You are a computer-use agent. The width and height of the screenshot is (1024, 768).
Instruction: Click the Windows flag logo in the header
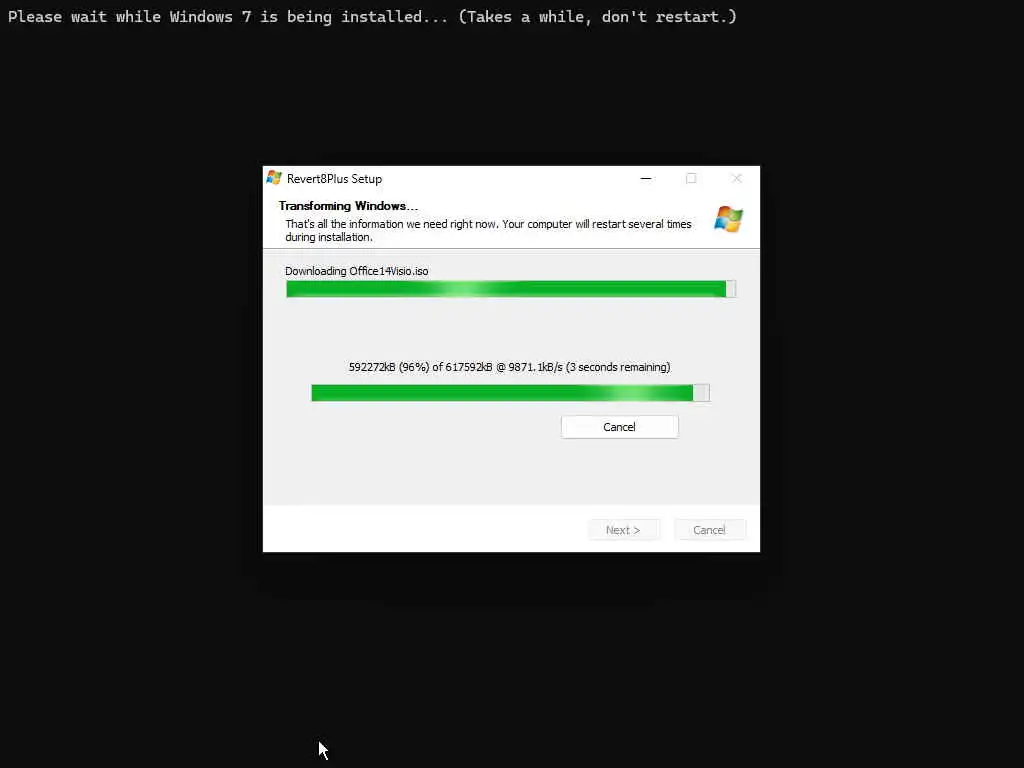tap(728, 219)
